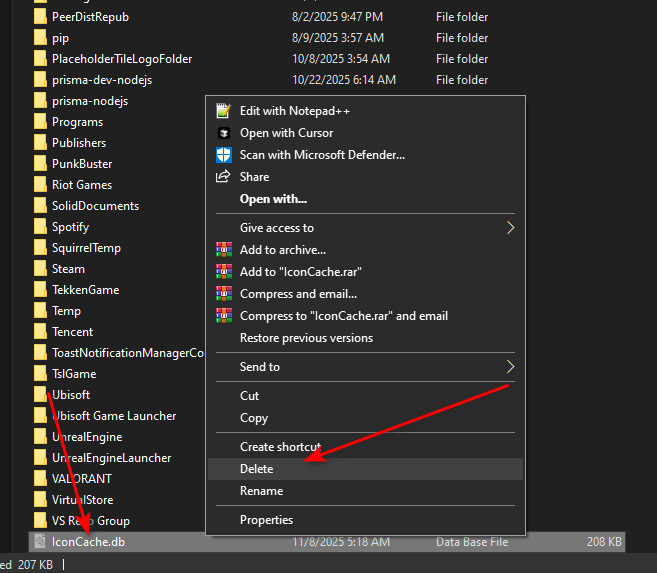Viewport: 657px width, 573px height.
Task: Click WinRAR icon beside Add to archive
Action: pos(224,250)
